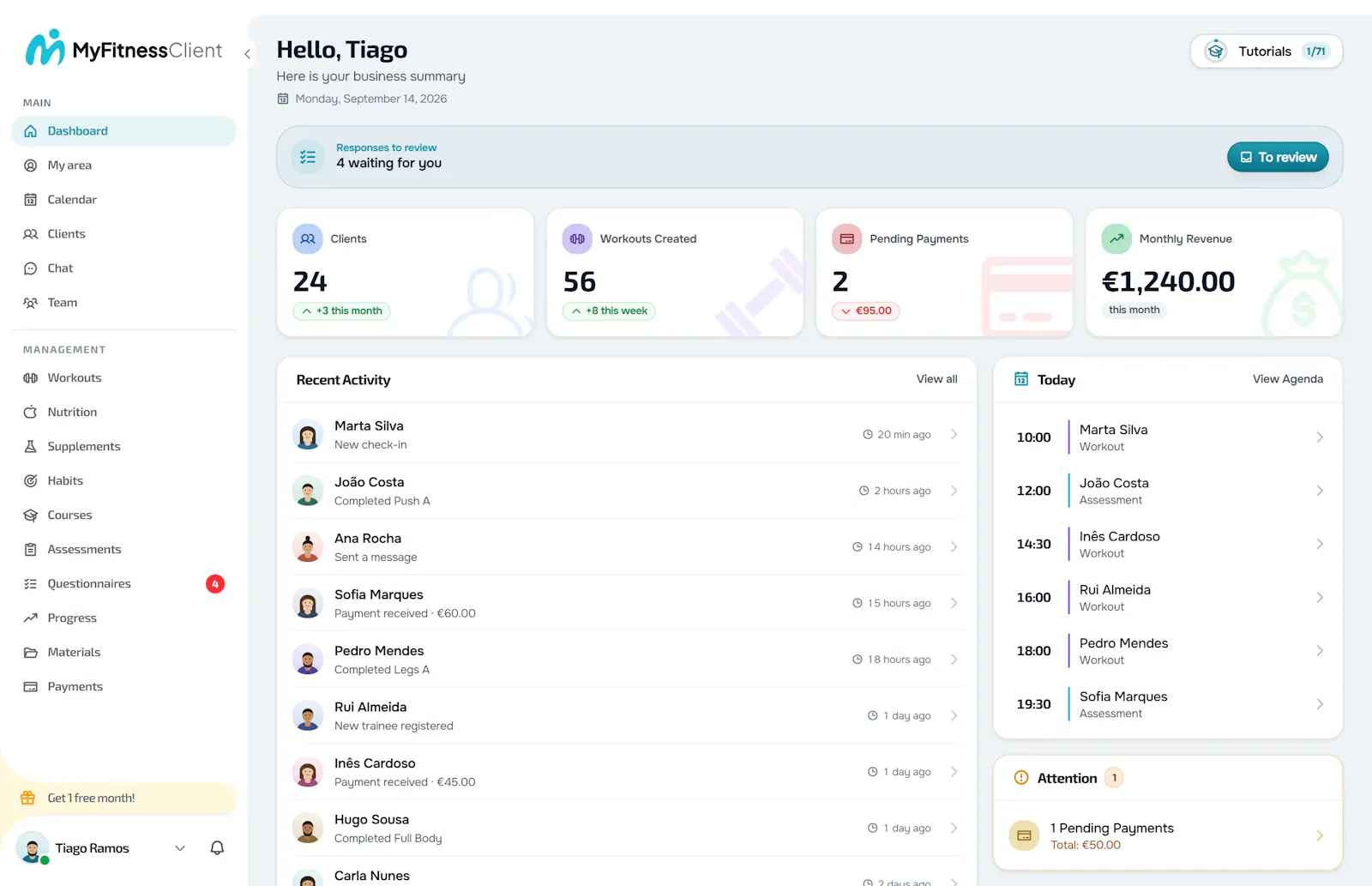
Task: Open the Supplements section
Action: [x=123, y=447]
